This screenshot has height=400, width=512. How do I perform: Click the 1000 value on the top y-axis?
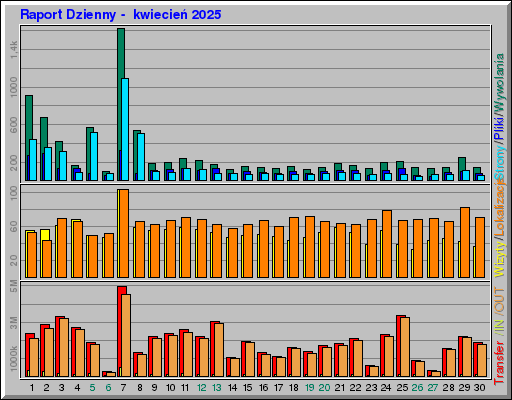point(13,87)
